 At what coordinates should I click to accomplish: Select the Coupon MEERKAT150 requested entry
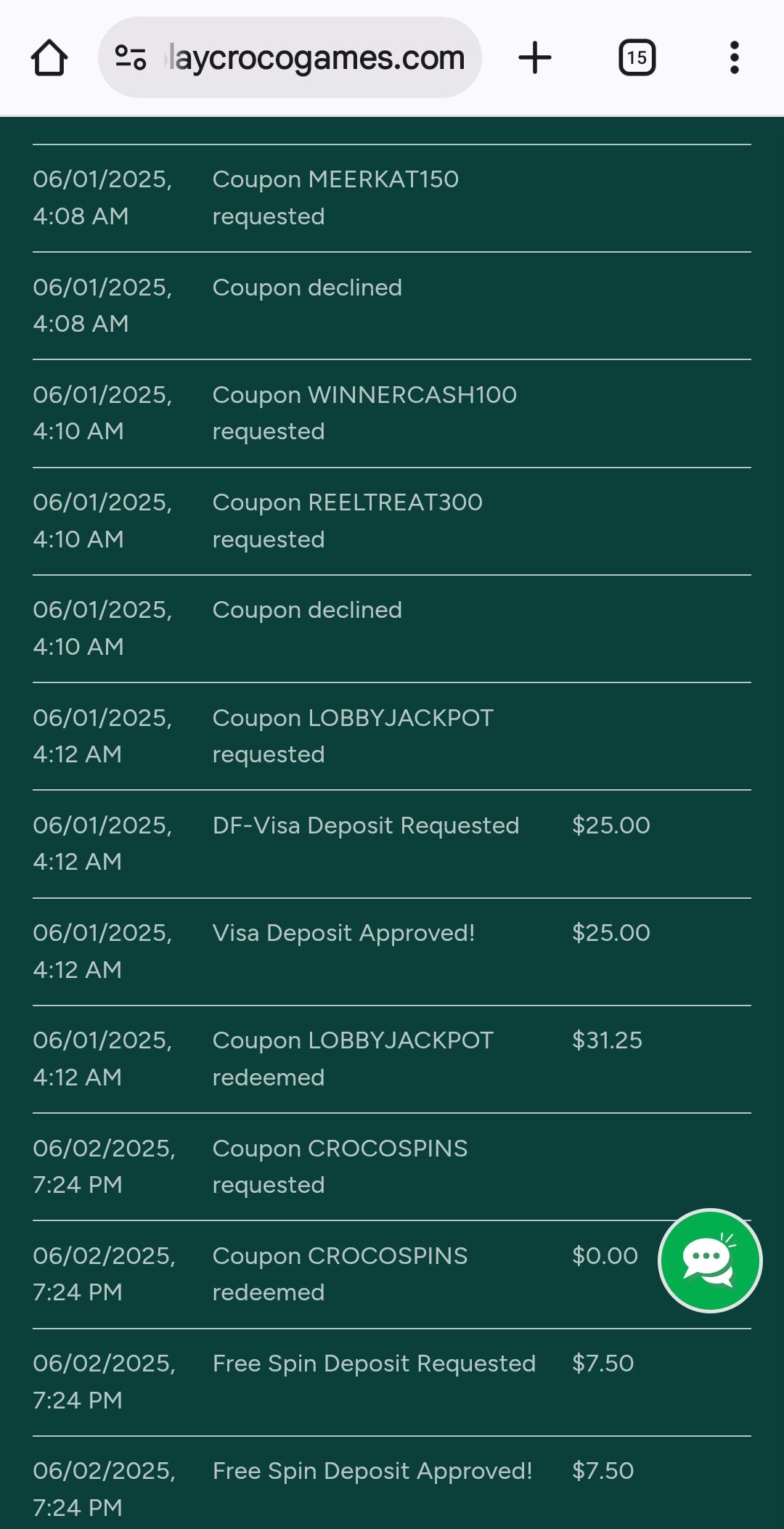[335, 197]
